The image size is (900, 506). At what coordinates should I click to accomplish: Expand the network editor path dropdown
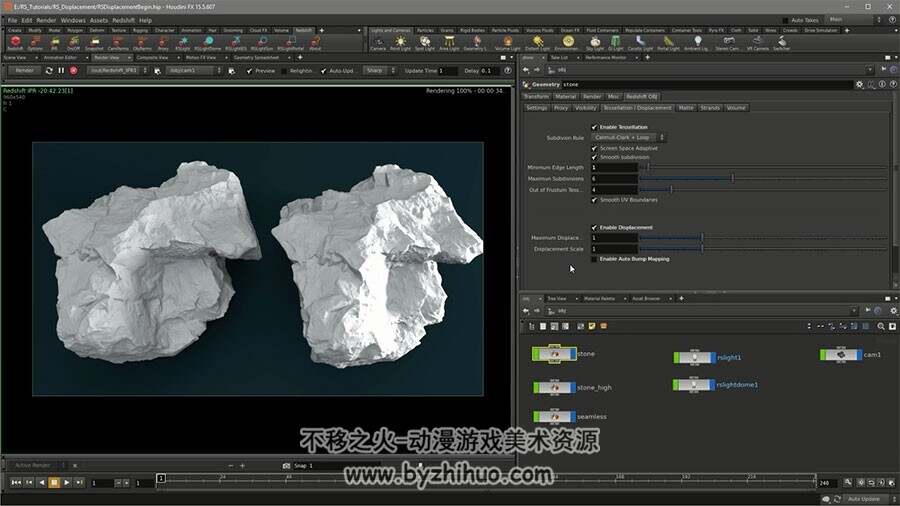click(855, 311)
